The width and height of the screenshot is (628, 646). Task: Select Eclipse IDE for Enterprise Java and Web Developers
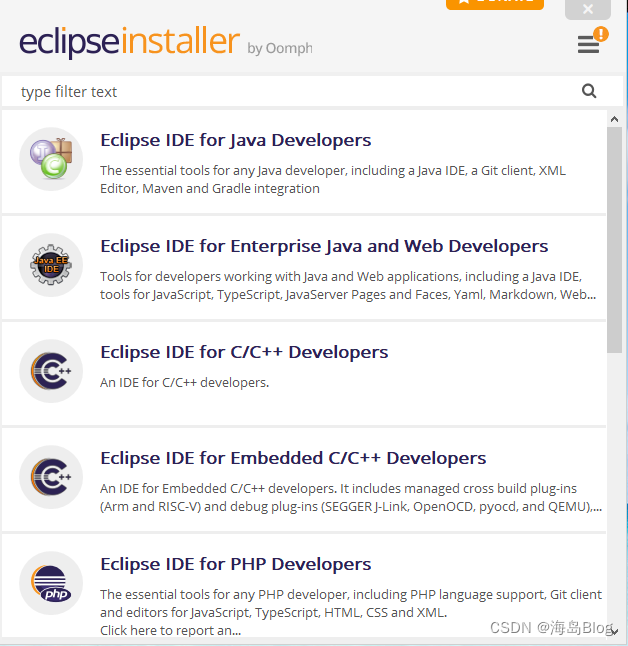[324, 246]
